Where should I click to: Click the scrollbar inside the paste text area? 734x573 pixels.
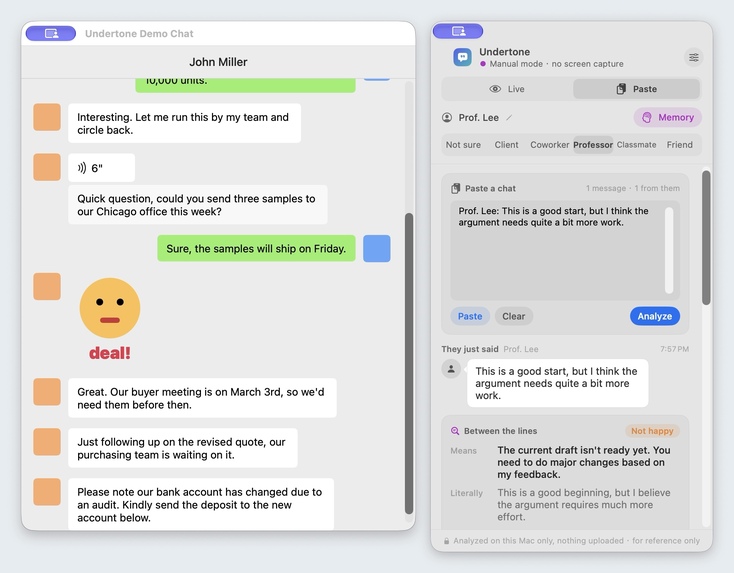(669, 250)
